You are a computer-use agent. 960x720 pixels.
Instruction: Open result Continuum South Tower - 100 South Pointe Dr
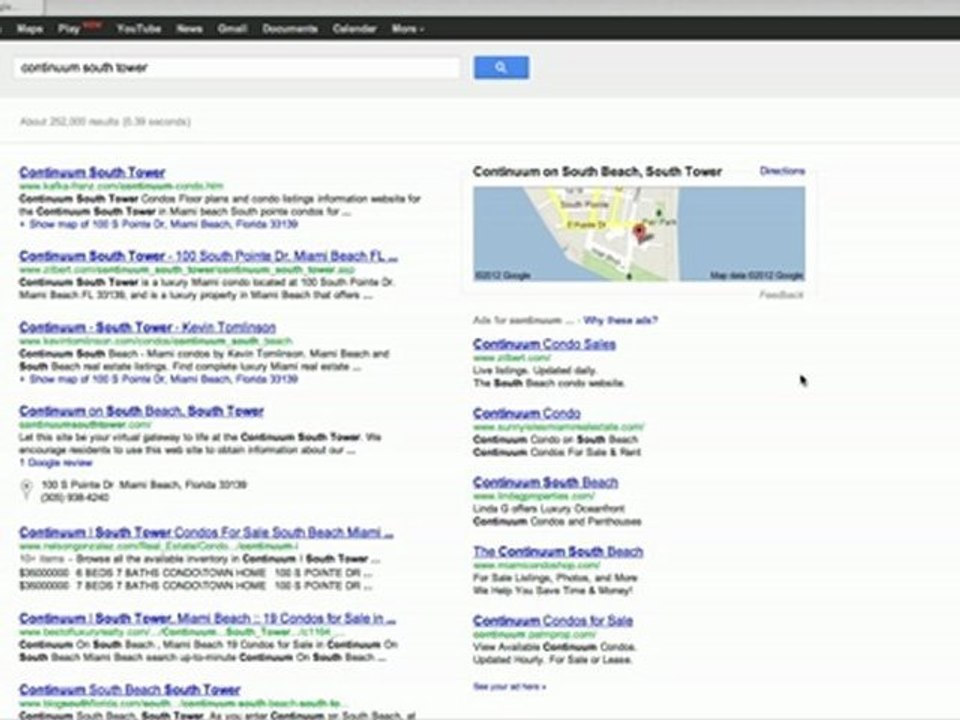[209, 256]
